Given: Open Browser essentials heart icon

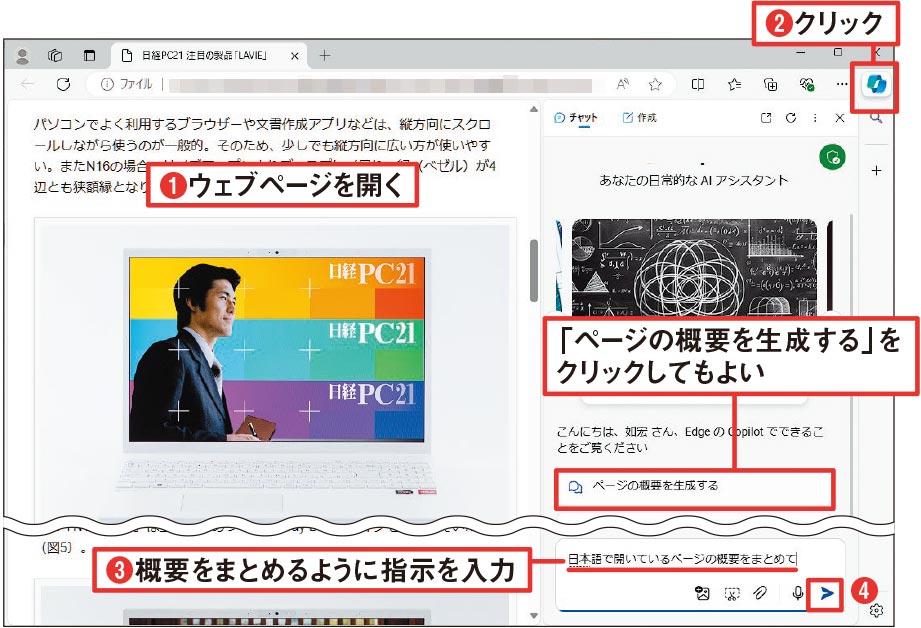Looking at the screenshot, I should [x=808, y=85].
